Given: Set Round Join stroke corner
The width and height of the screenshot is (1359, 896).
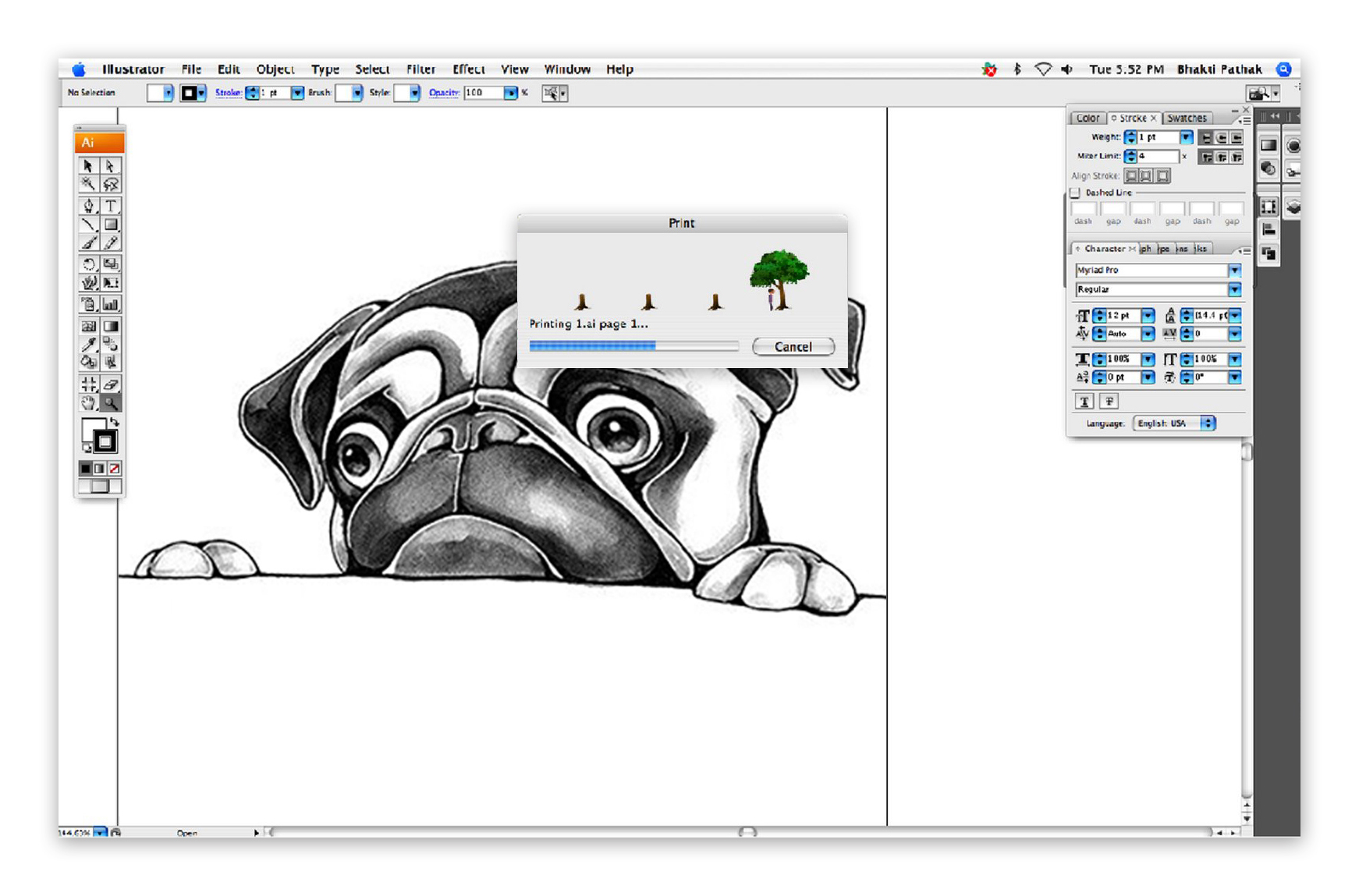Looking at the screenshot, I should 1221,158.
